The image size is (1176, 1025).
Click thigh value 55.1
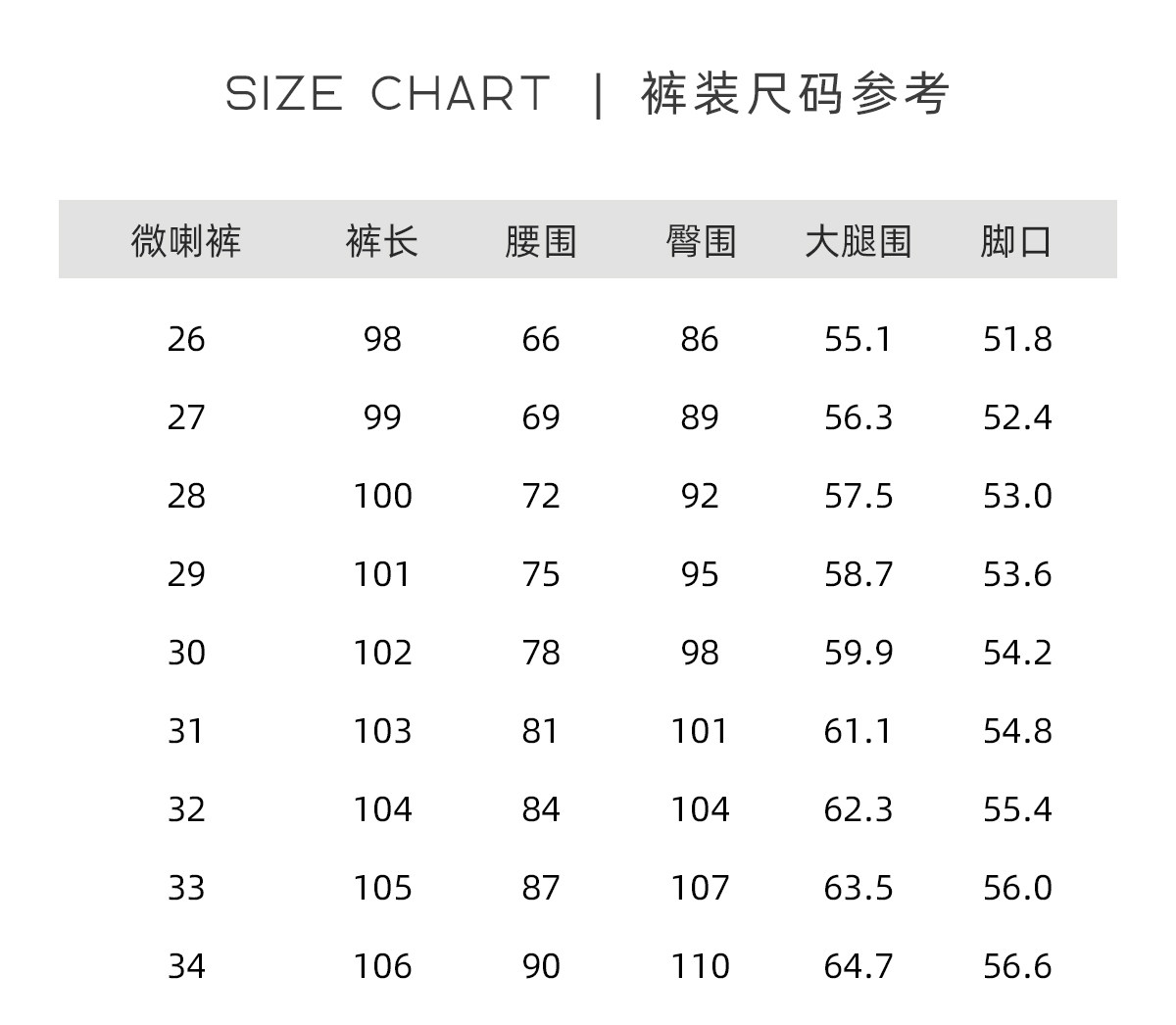(858, 339)
